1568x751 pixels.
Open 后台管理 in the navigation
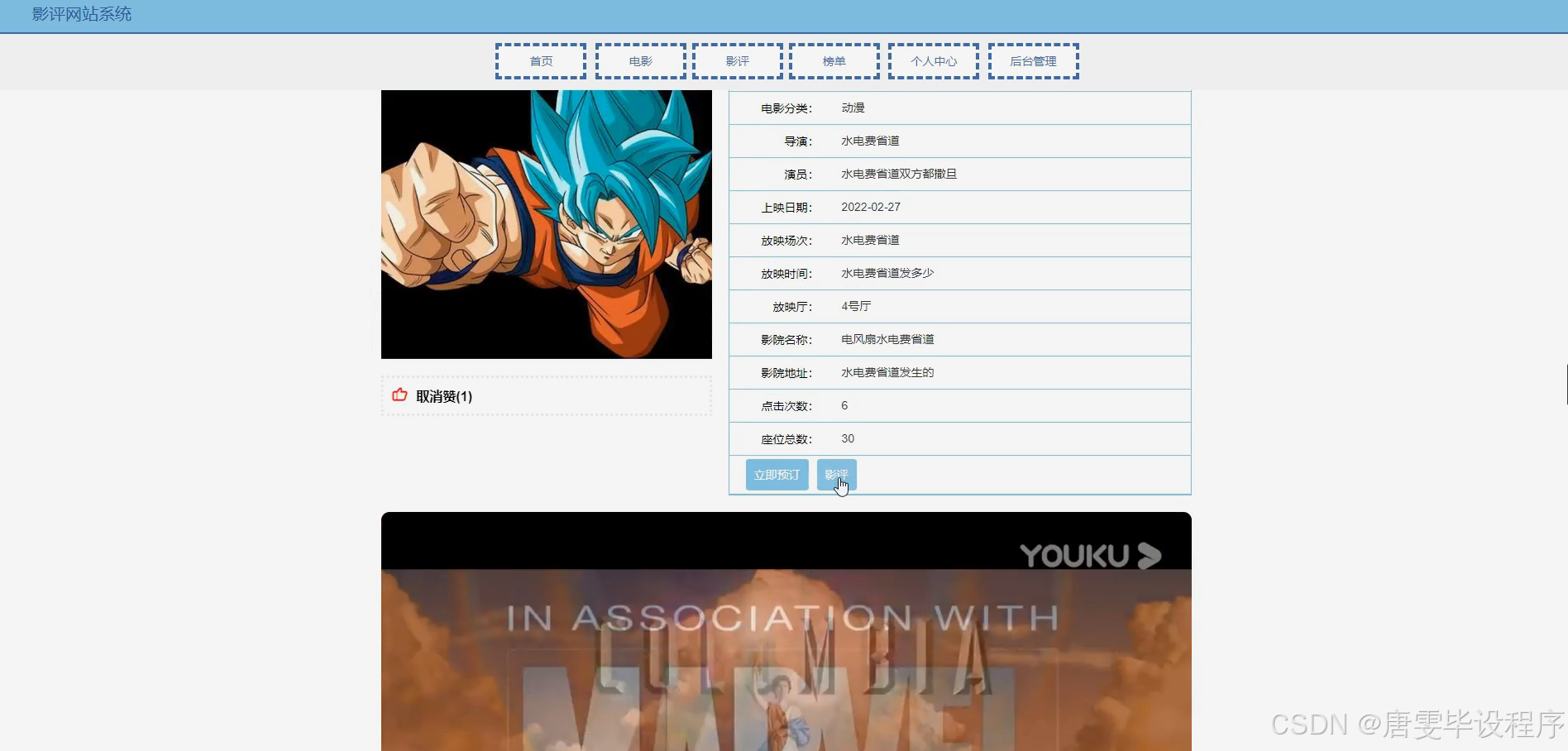(x=1034, y=61)
